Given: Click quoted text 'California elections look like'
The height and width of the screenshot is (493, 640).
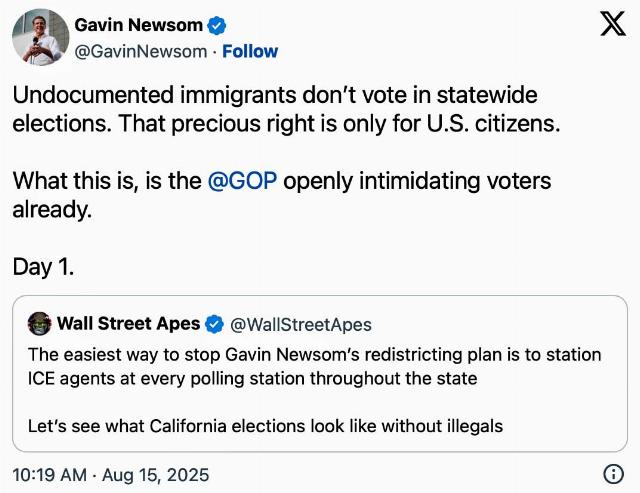Looking at the screenshot, I should (x=262, y=426).
